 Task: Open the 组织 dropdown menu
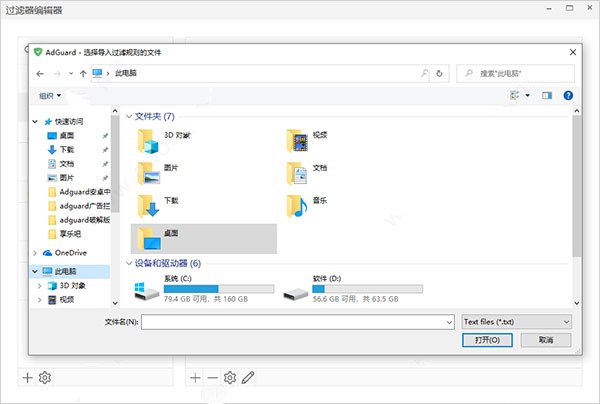50,96
